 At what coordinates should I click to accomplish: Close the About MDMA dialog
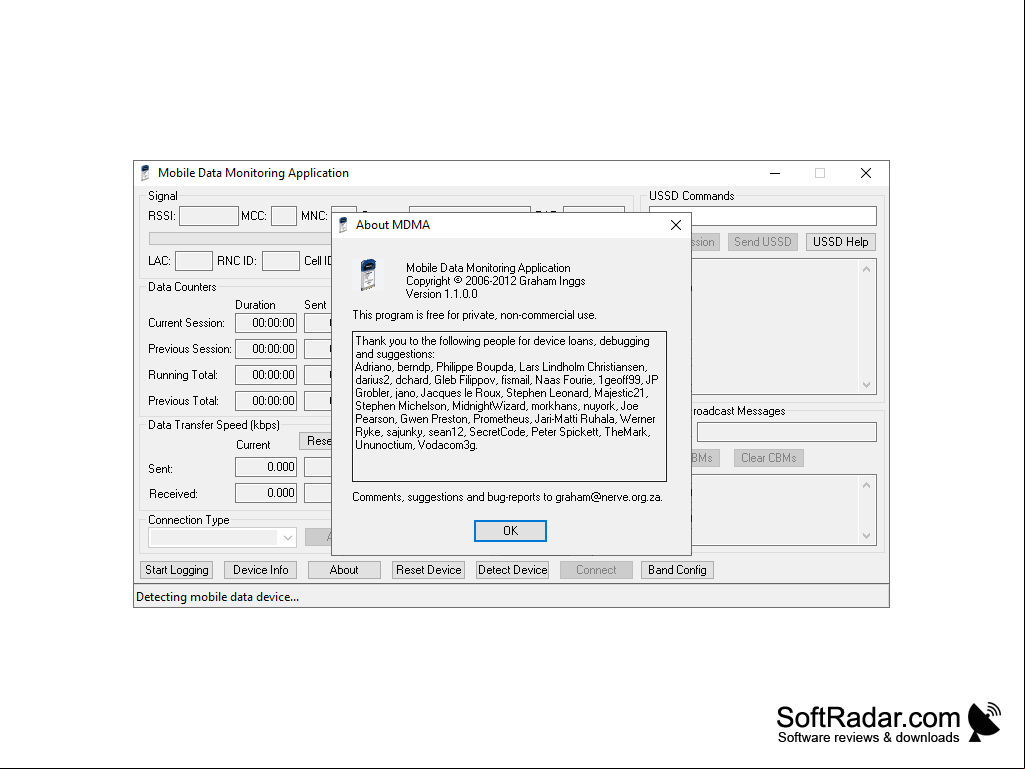pos(676,225)
